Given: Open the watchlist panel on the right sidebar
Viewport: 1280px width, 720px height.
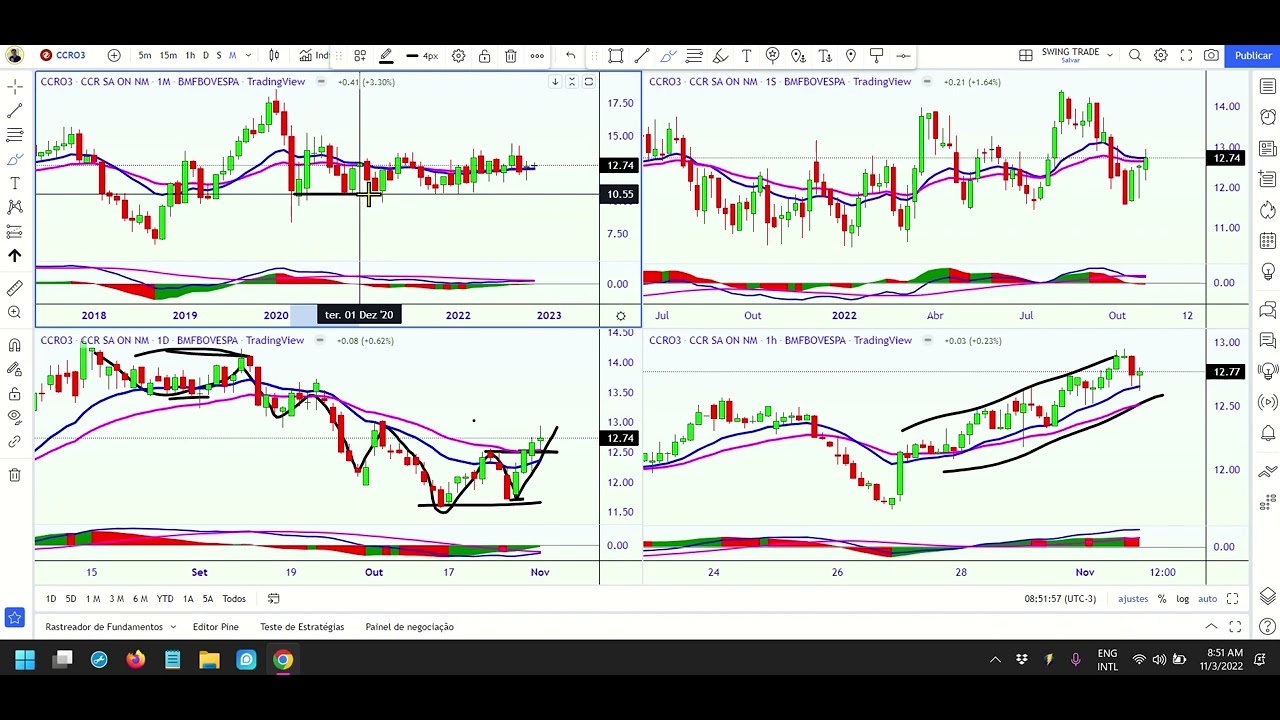Looking at the screenshot, I should coord(1268,87).
